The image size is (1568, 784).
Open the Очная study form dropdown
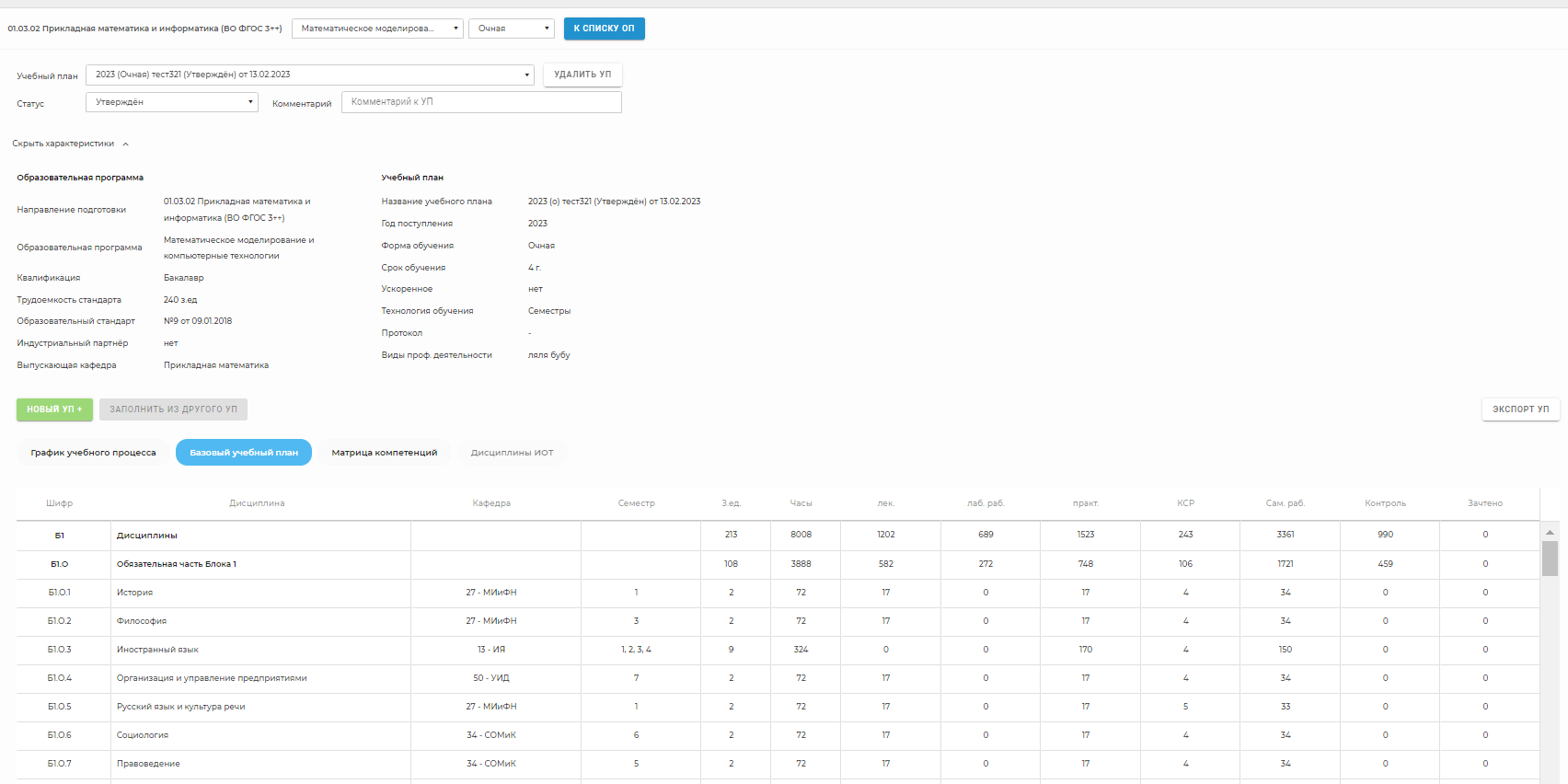point(511,29)
